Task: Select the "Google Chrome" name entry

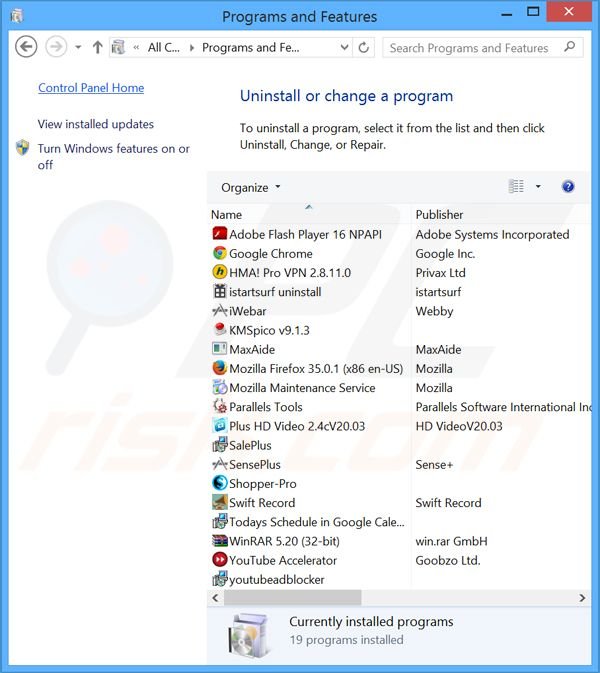Action: pyautogui.click(x=271, y=254)
